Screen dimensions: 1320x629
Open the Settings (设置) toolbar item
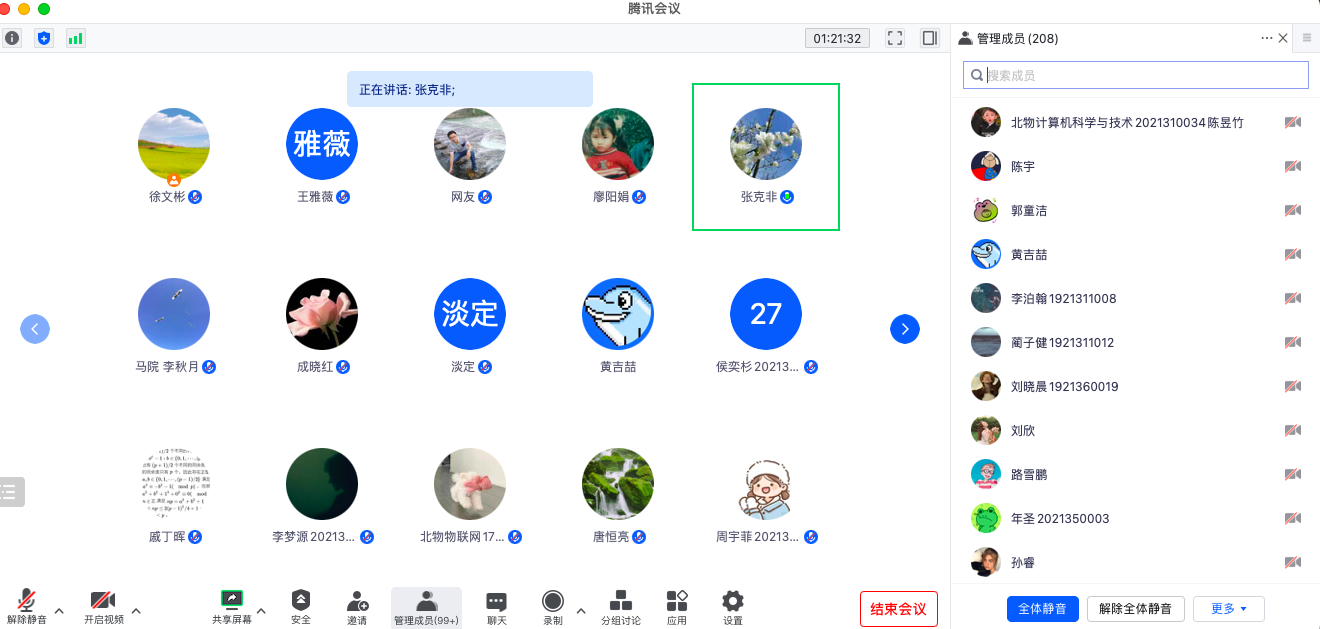(733, 606)
